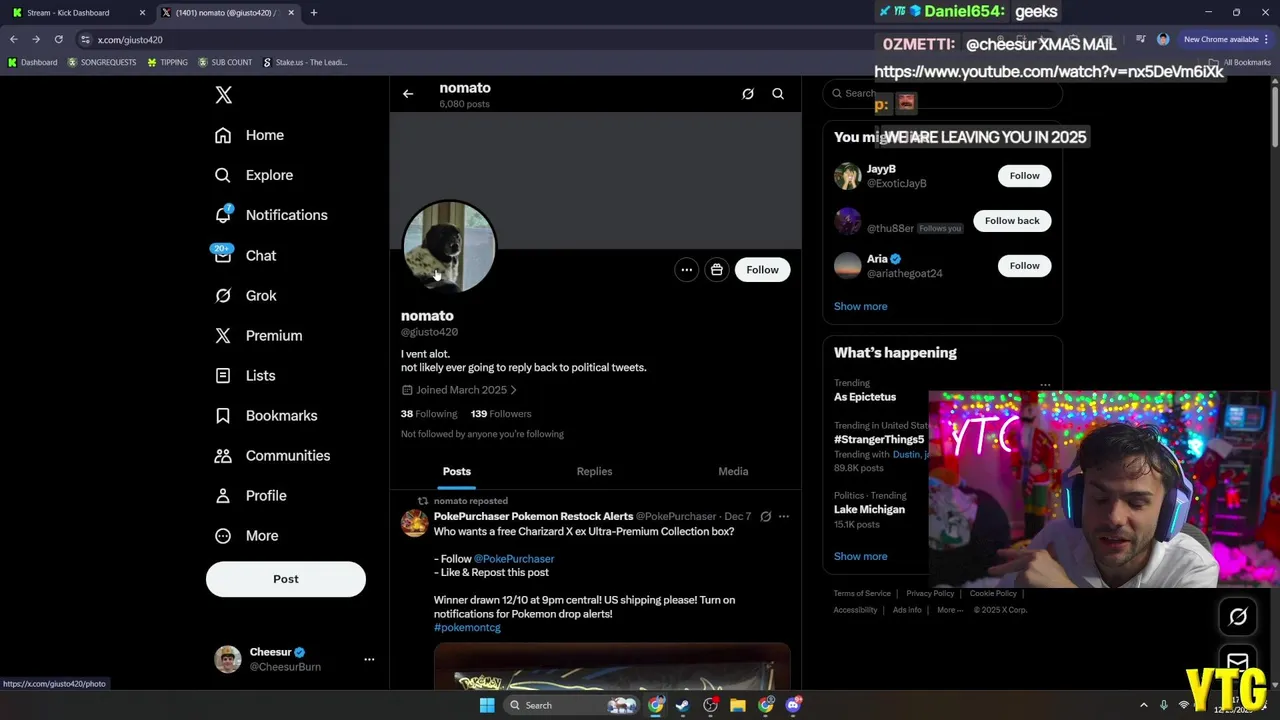This screenshot has height=720, width=1280.
Task: Follow Aria suggestion
Action: tap(1024, 266)
